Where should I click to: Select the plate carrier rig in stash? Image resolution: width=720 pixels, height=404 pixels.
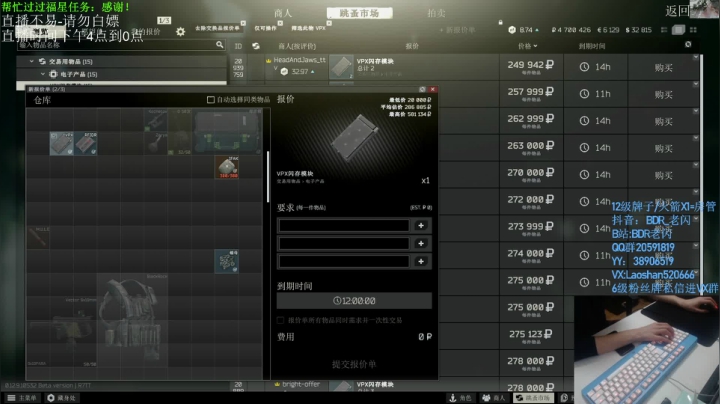click(x=132, y=320)
